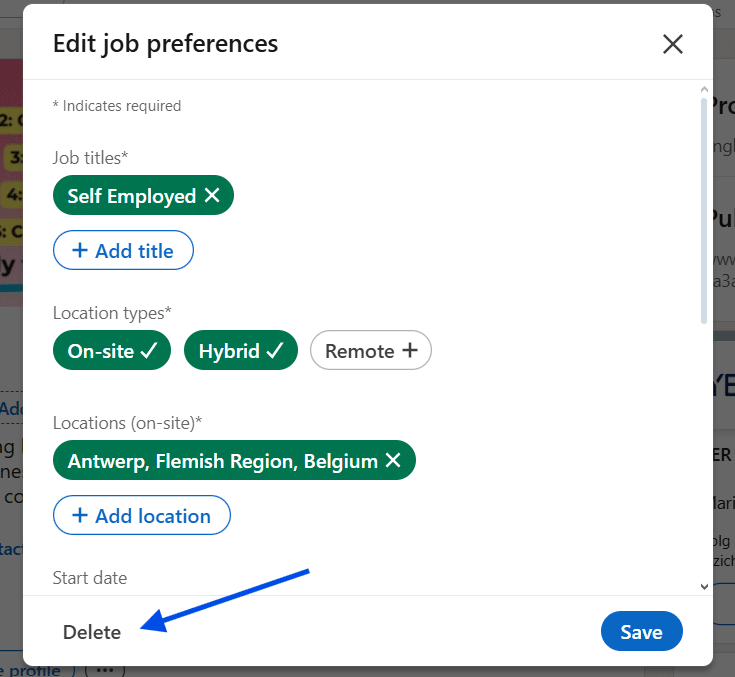Deselect the On-site location type
Image resolution: width=735 pixels, height=677 pixels.
click(x=112, y=351)
